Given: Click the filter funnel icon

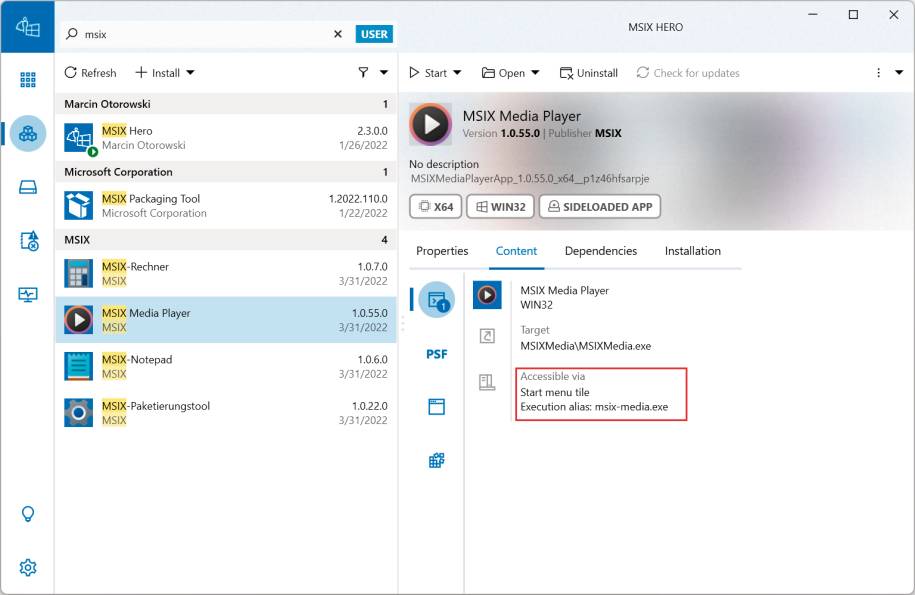Looking at the screenshot, I should (x=363, y=72).
